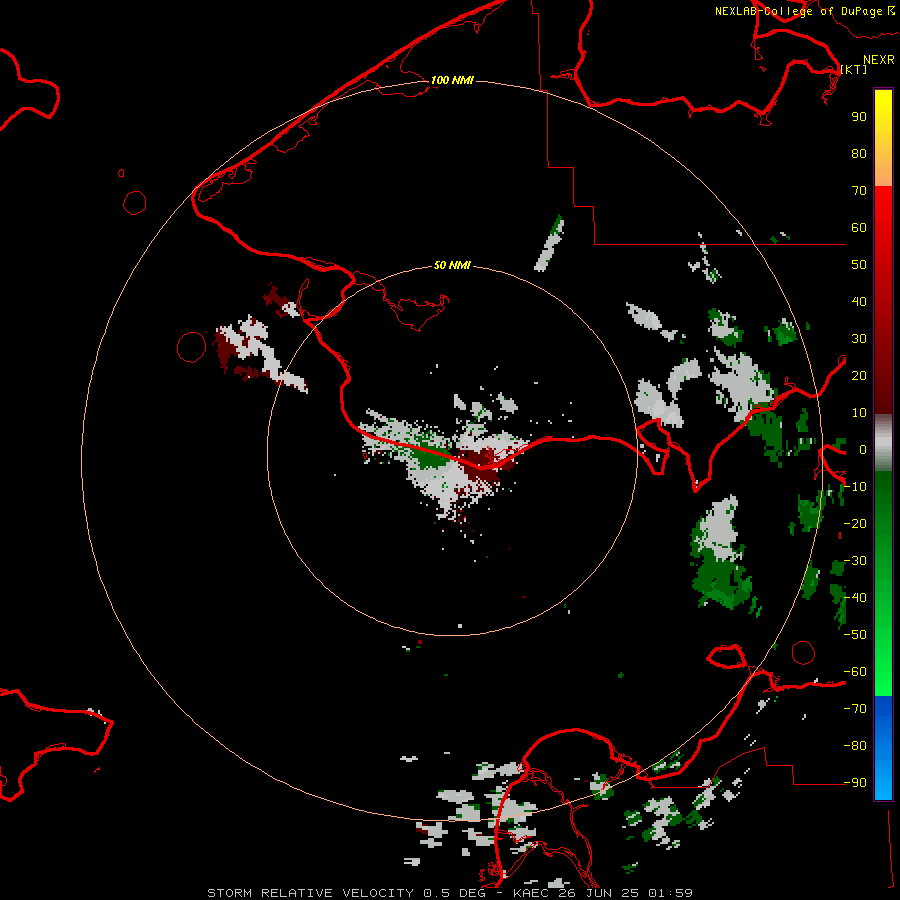900x900 pixels.
Task: Select the STORM RELATIVE VELOCITY footer caption
Action: click(450, 893)
